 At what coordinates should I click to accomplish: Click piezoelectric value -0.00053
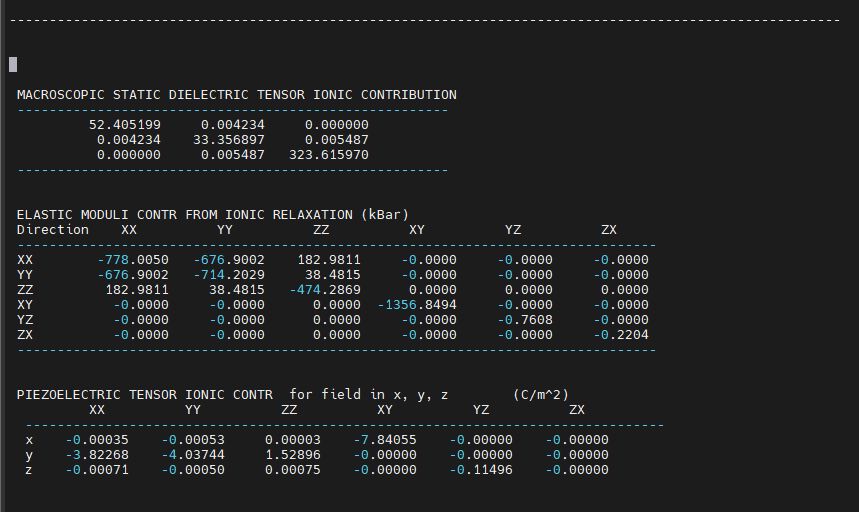(x=193, y=440)
